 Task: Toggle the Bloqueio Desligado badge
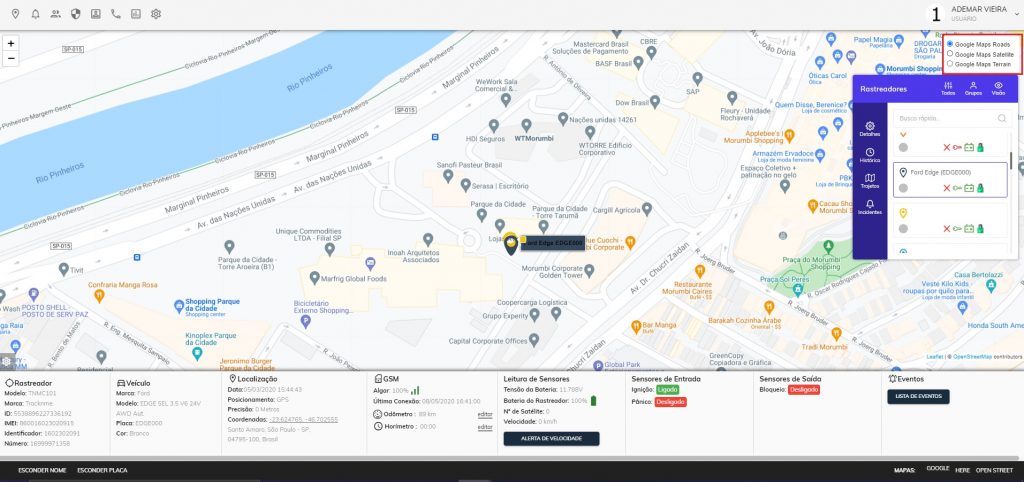click(x=803, y=390)
